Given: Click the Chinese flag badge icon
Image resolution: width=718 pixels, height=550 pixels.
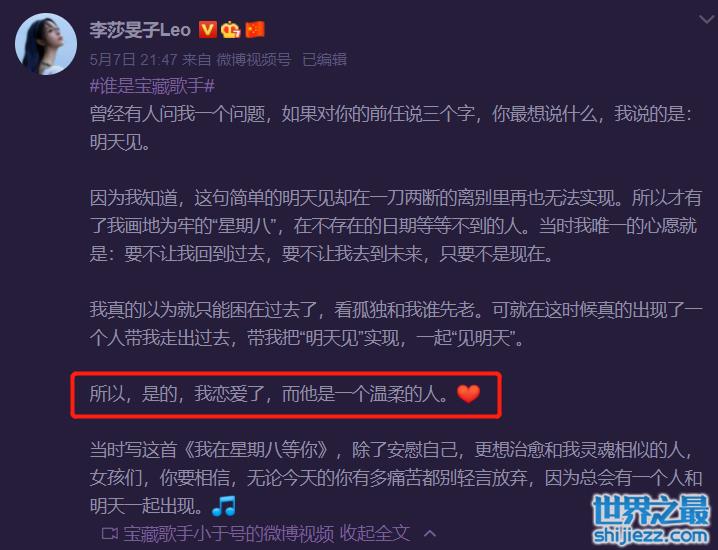Looking at the screenshot, I should point(255,30).
